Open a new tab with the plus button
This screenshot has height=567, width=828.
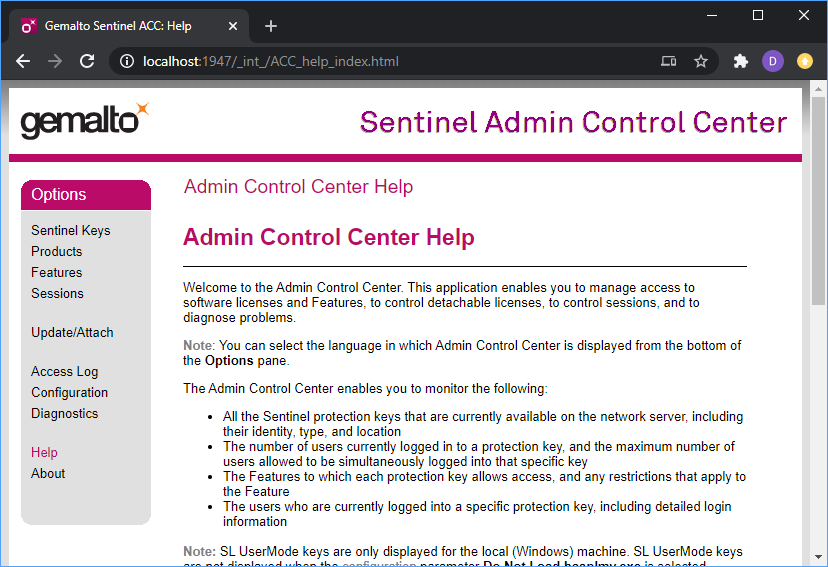pyautogui.click(x=271, y=26)
